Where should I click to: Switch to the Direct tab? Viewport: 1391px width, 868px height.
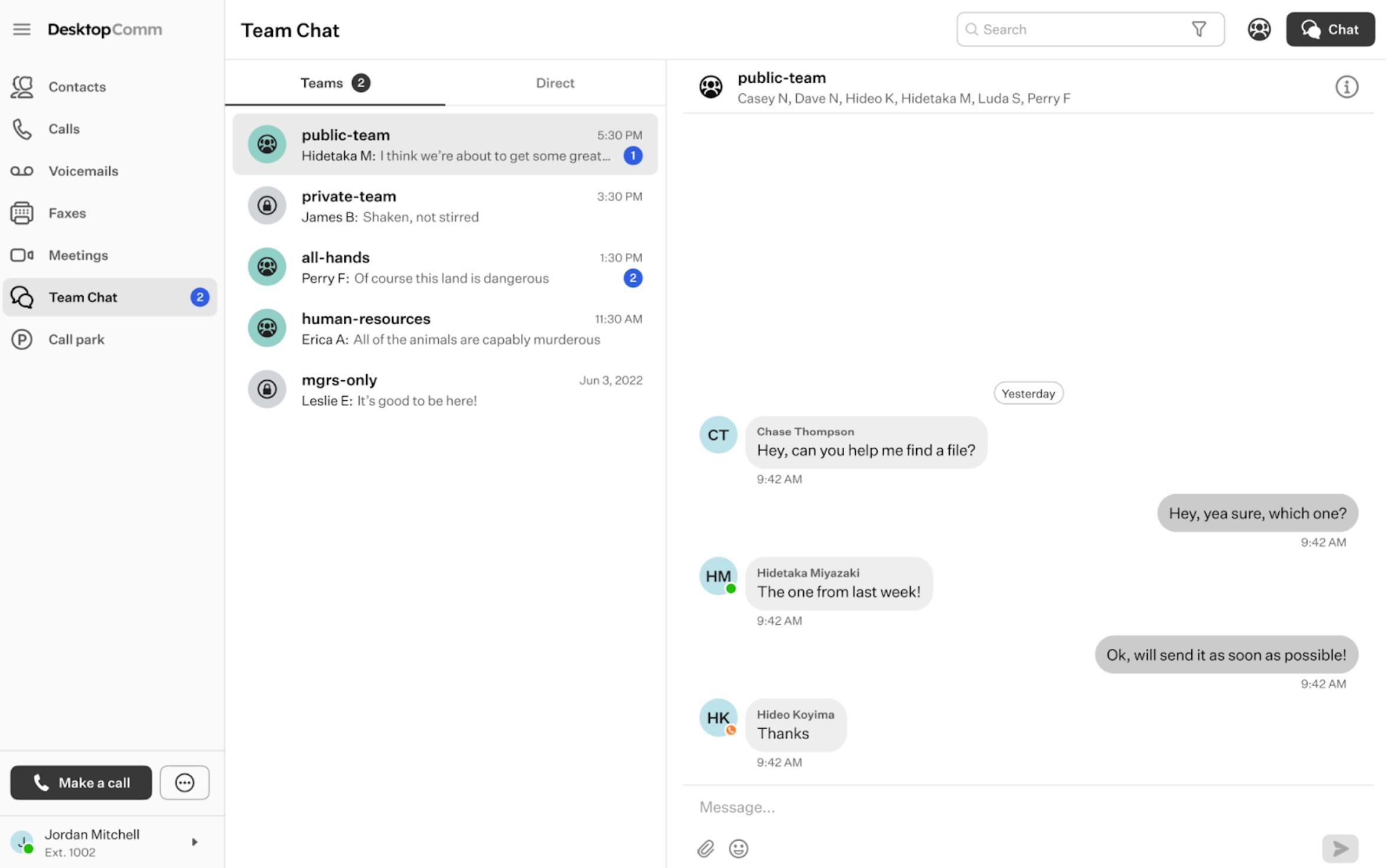[x=555, y=83]
